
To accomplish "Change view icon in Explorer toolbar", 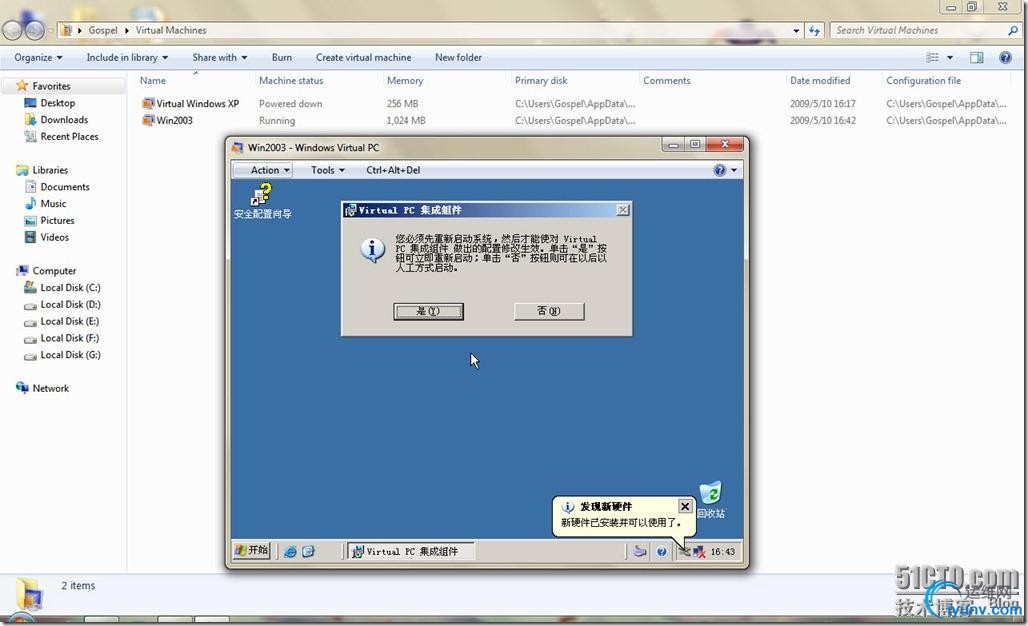I will click(x=932, y=58).
